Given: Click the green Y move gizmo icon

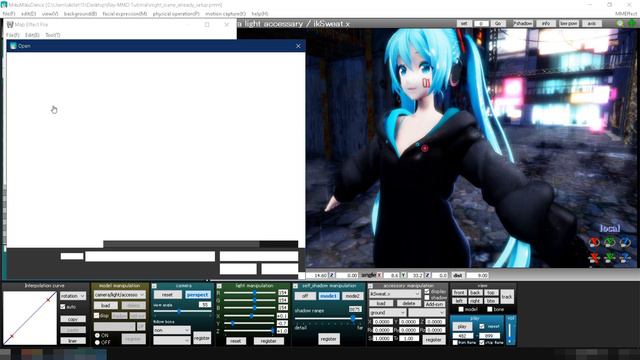Looking at the screenshot, I should [609, 258].
